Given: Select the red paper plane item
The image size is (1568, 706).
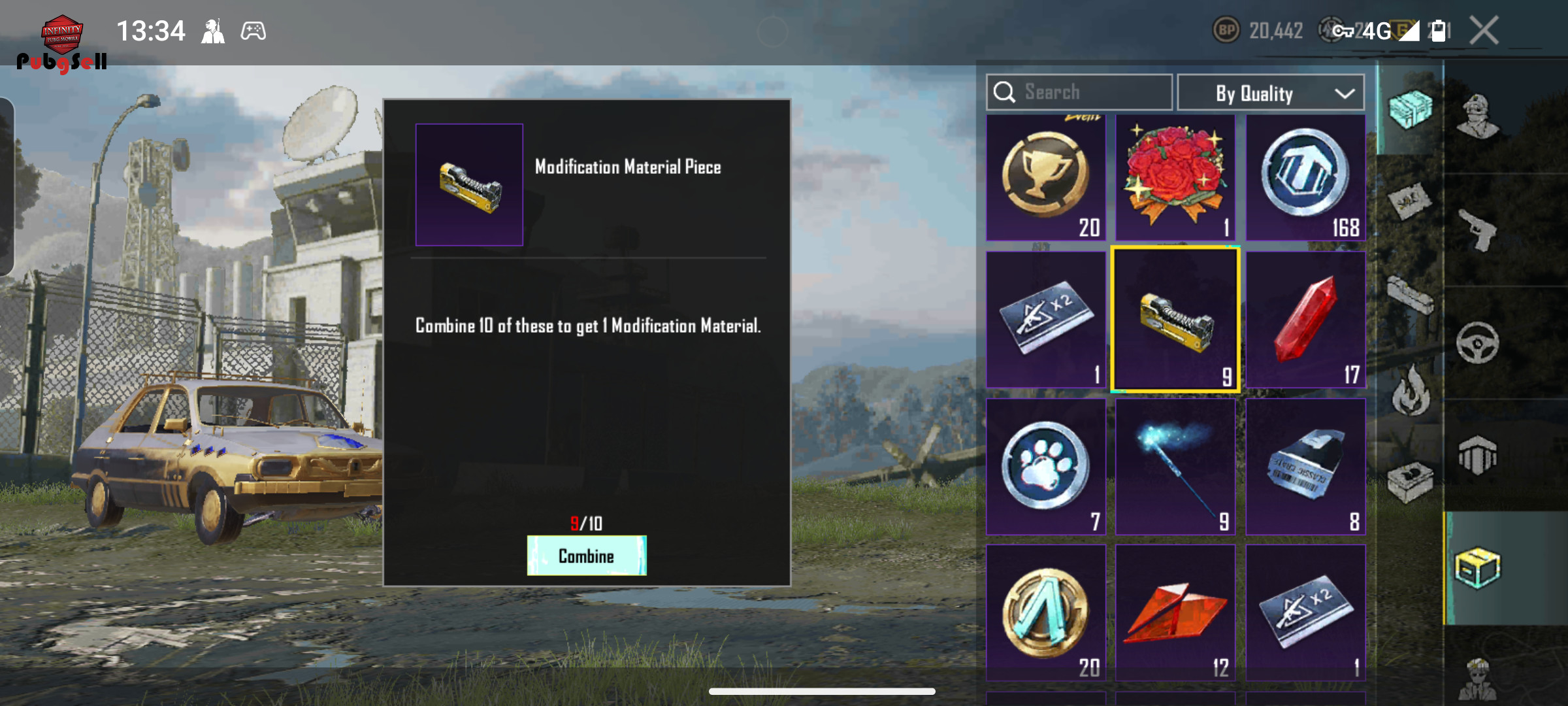Looking at the screenshot, I should [1175, 613].
